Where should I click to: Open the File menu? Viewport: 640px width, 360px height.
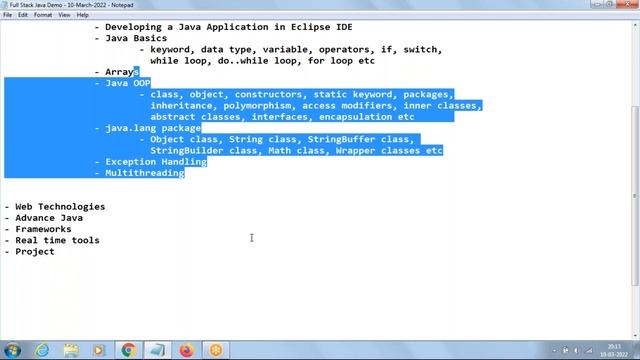tap(7, 15)
